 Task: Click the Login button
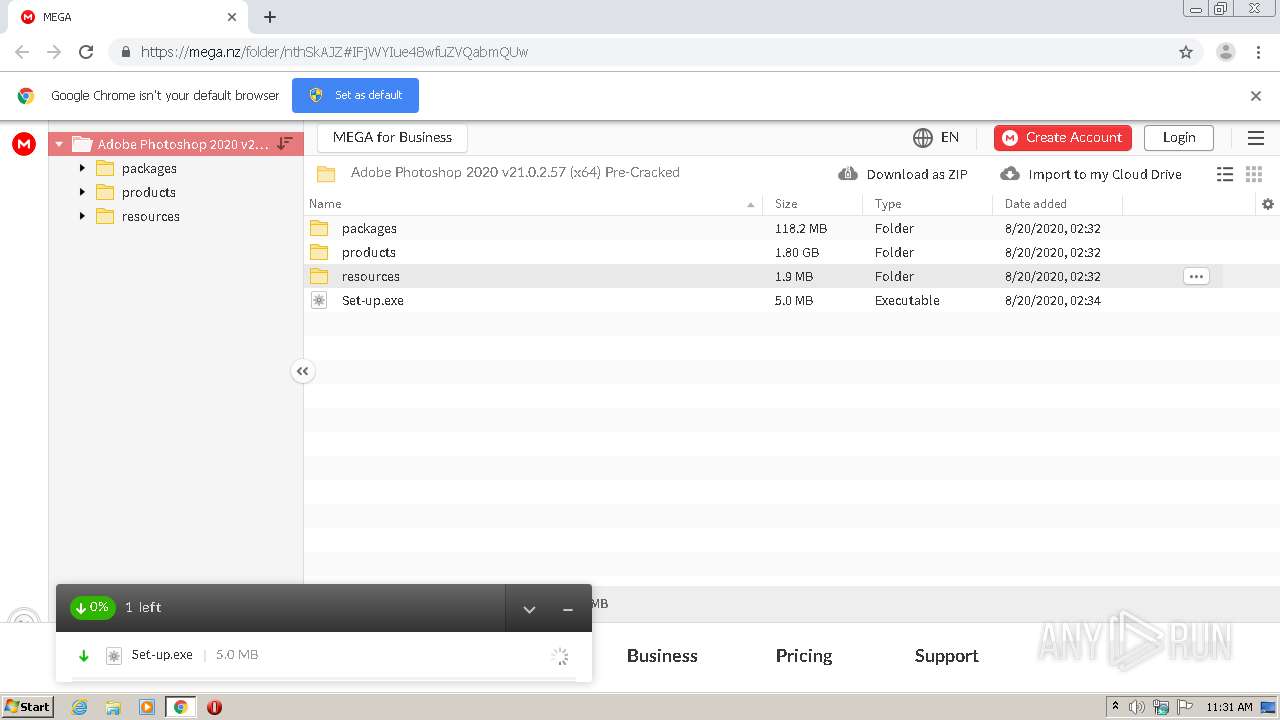pos(1179,138)
